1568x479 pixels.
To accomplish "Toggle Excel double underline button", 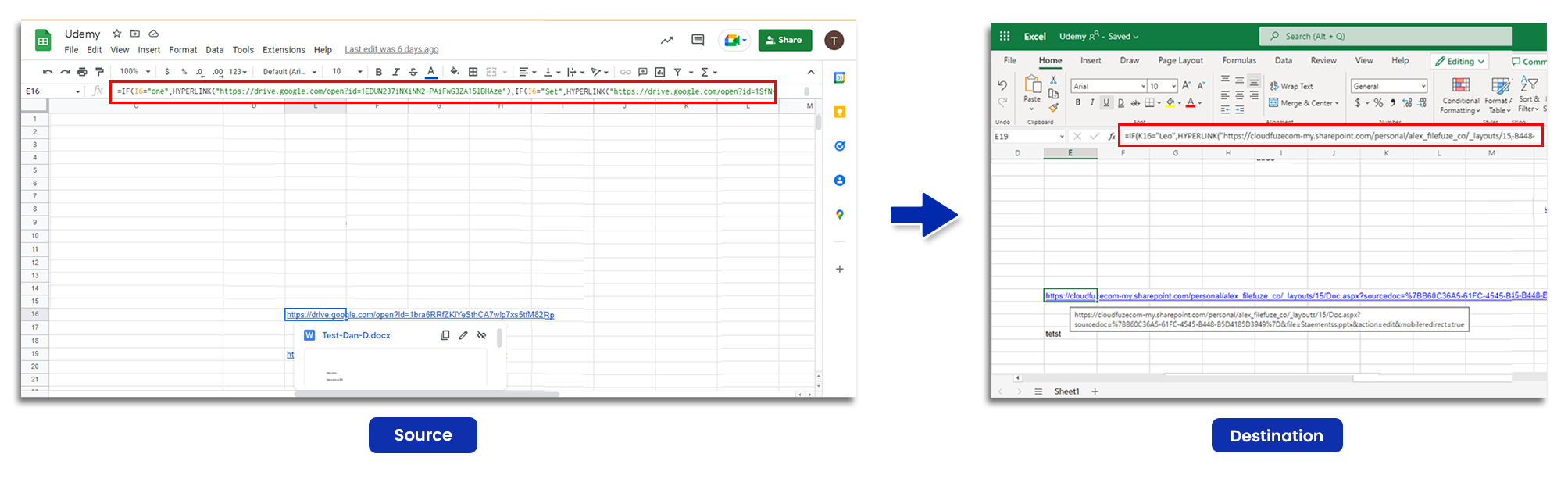I will click(x=1121, y=102).
